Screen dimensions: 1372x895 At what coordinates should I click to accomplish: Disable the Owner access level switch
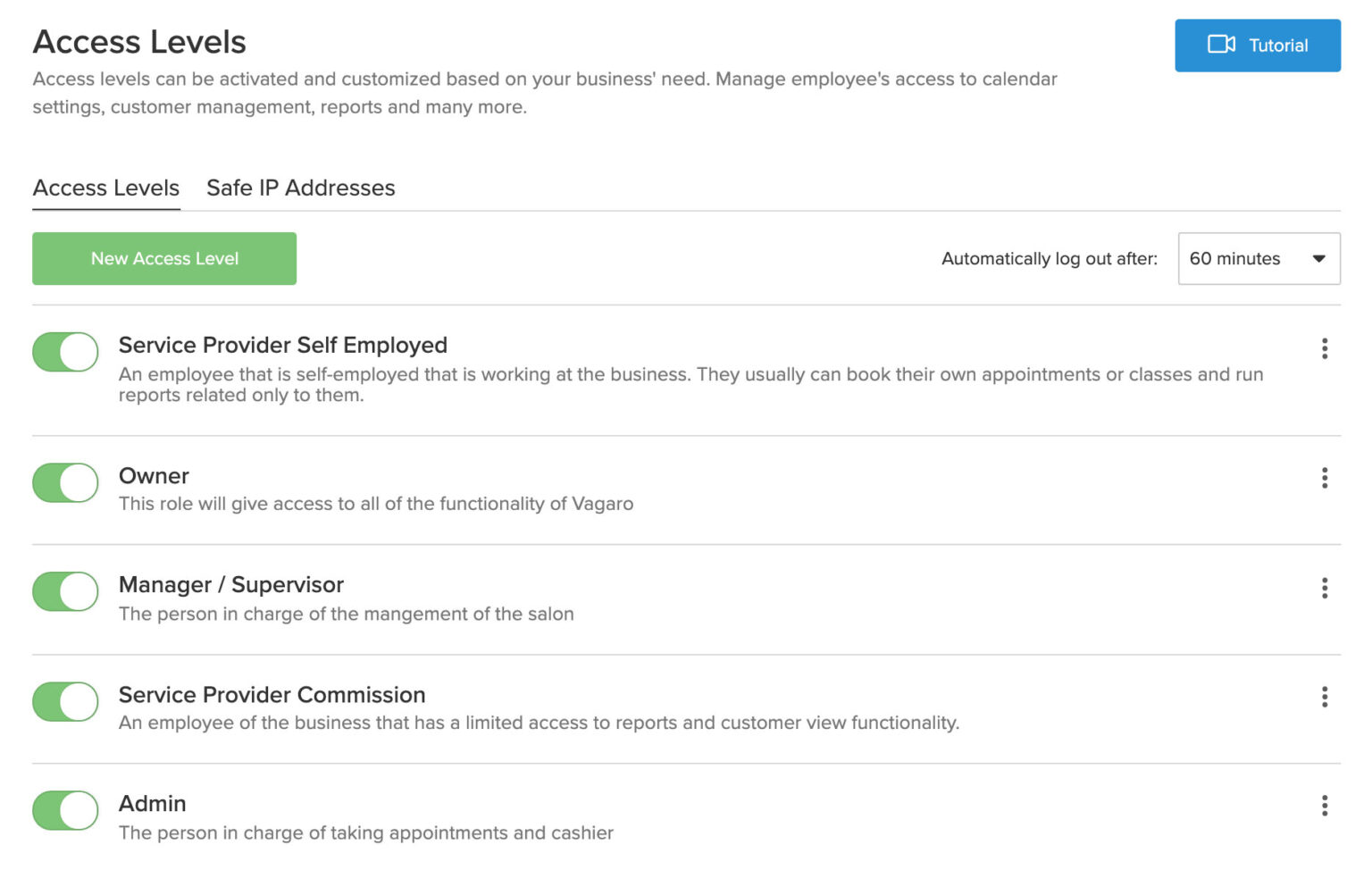(x=65, y=482)
